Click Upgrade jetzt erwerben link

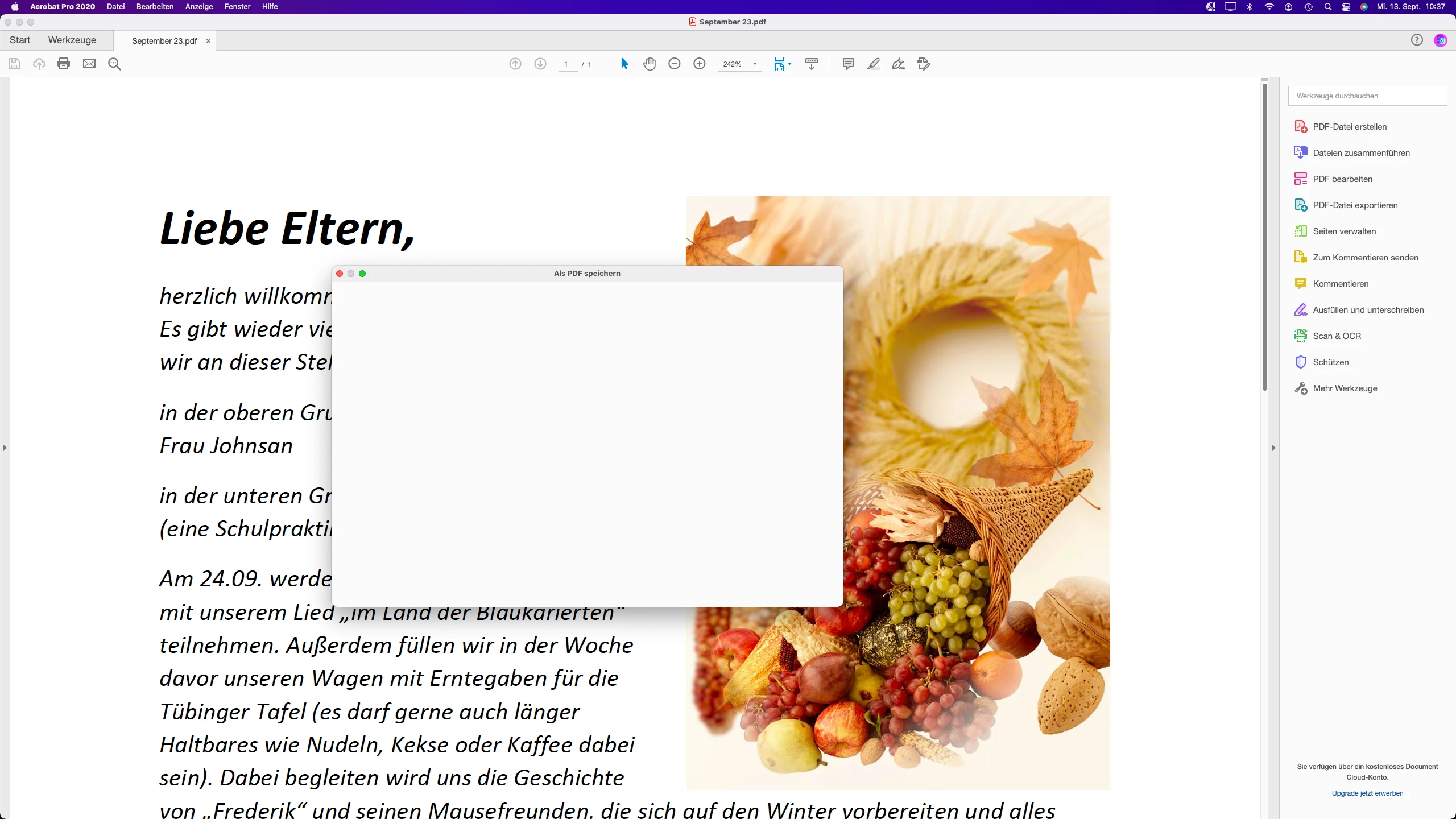(1367, 793)
